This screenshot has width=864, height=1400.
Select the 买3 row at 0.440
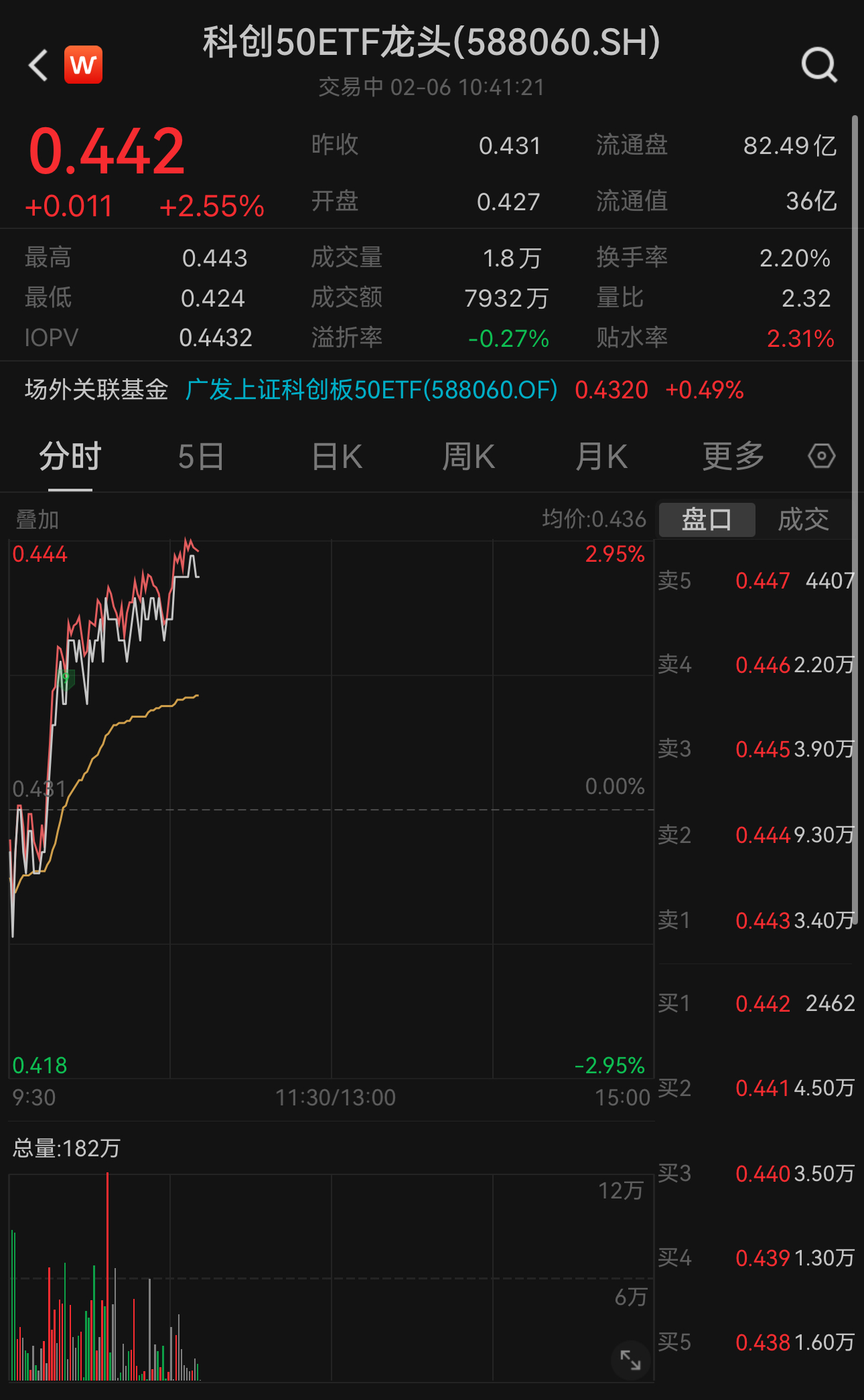point(756,1173)
